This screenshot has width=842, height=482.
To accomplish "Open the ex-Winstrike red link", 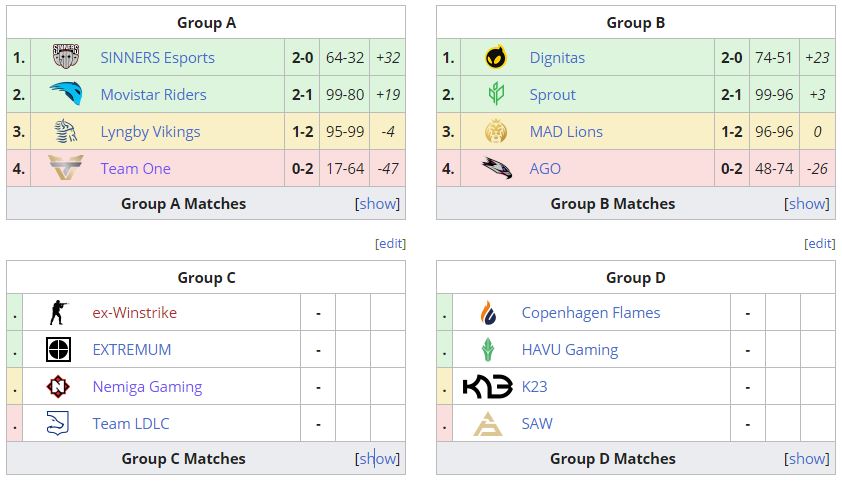I will coord(134,313).
